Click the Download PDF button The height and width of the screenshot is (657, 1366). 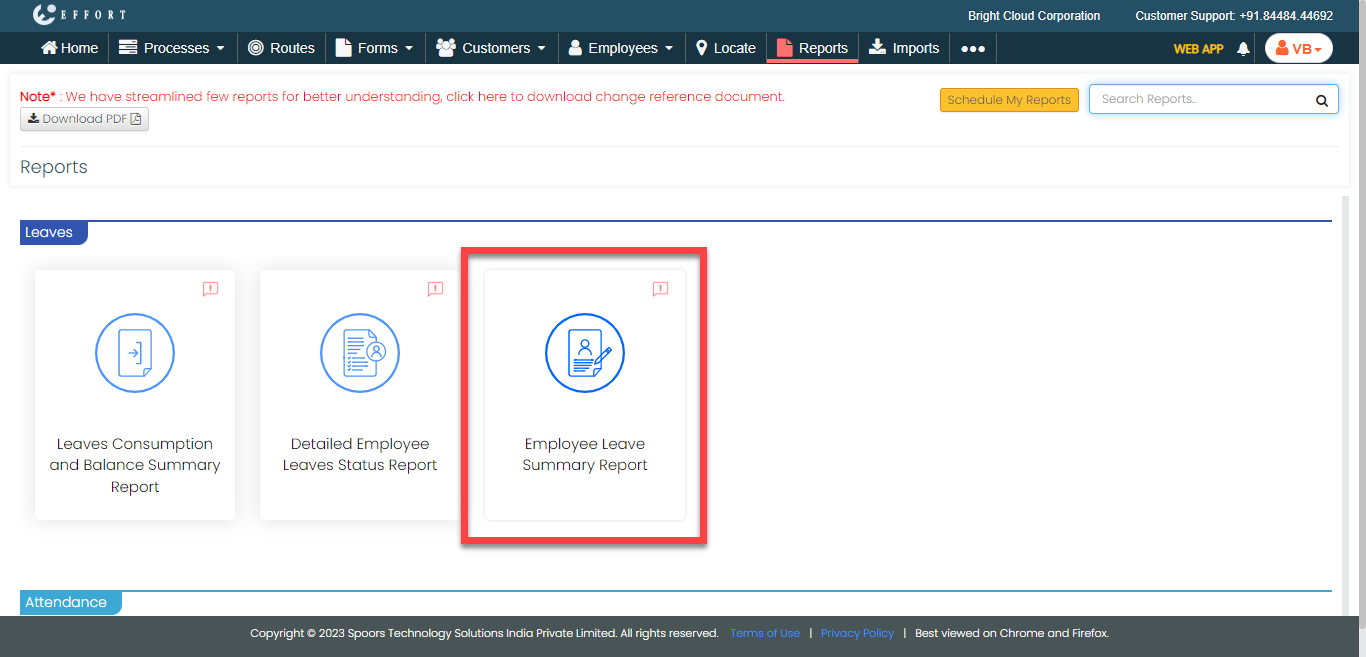pyautogui.click(x=84, y=119)
